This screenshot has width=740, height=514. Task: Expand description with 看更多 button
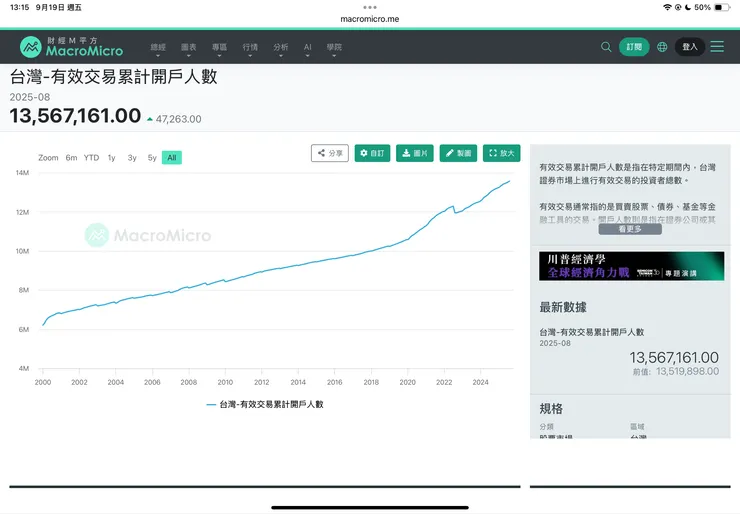(x=630, y=229)
